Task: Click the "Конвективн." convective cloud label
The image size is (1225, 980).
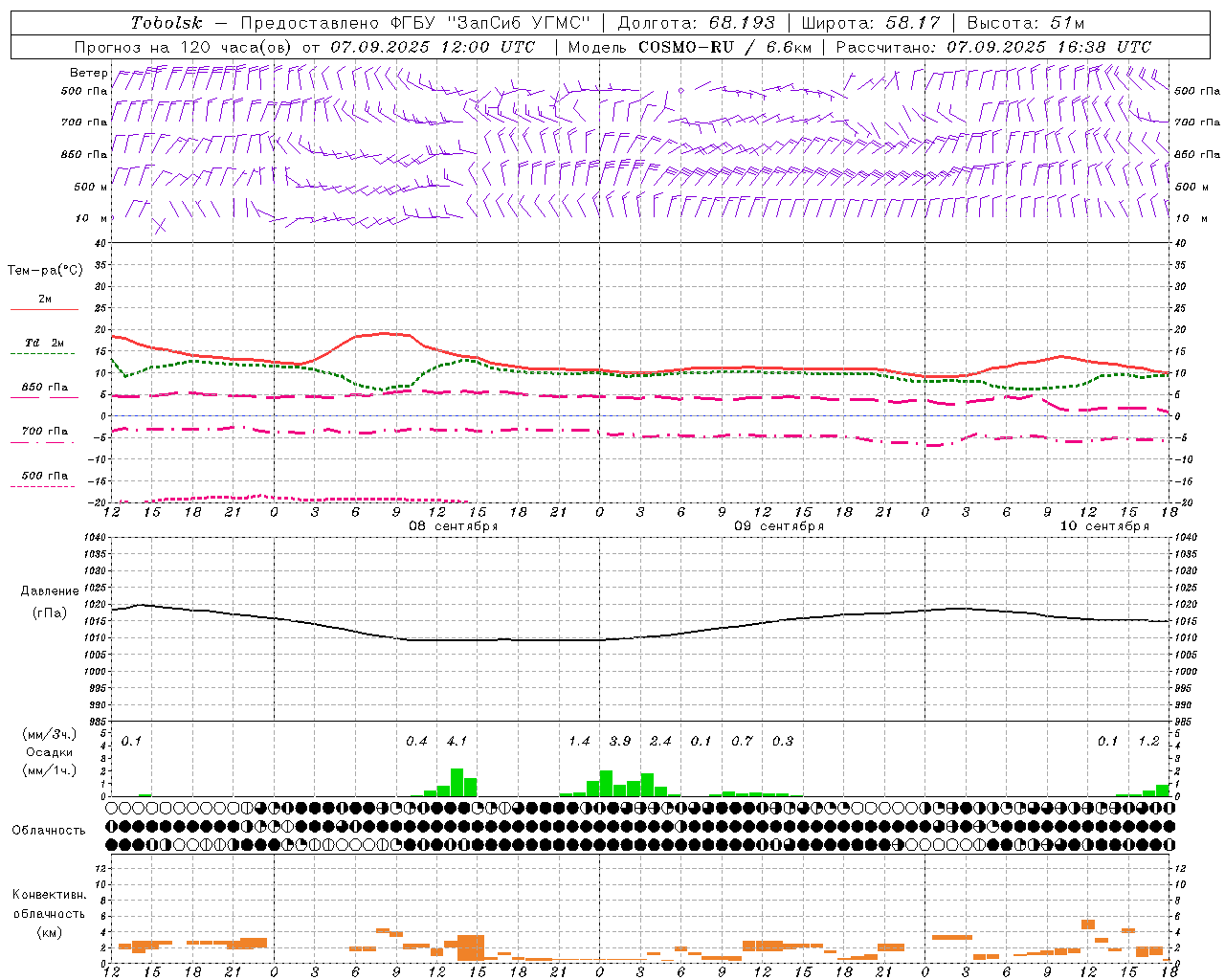Action: coord(49,895)
